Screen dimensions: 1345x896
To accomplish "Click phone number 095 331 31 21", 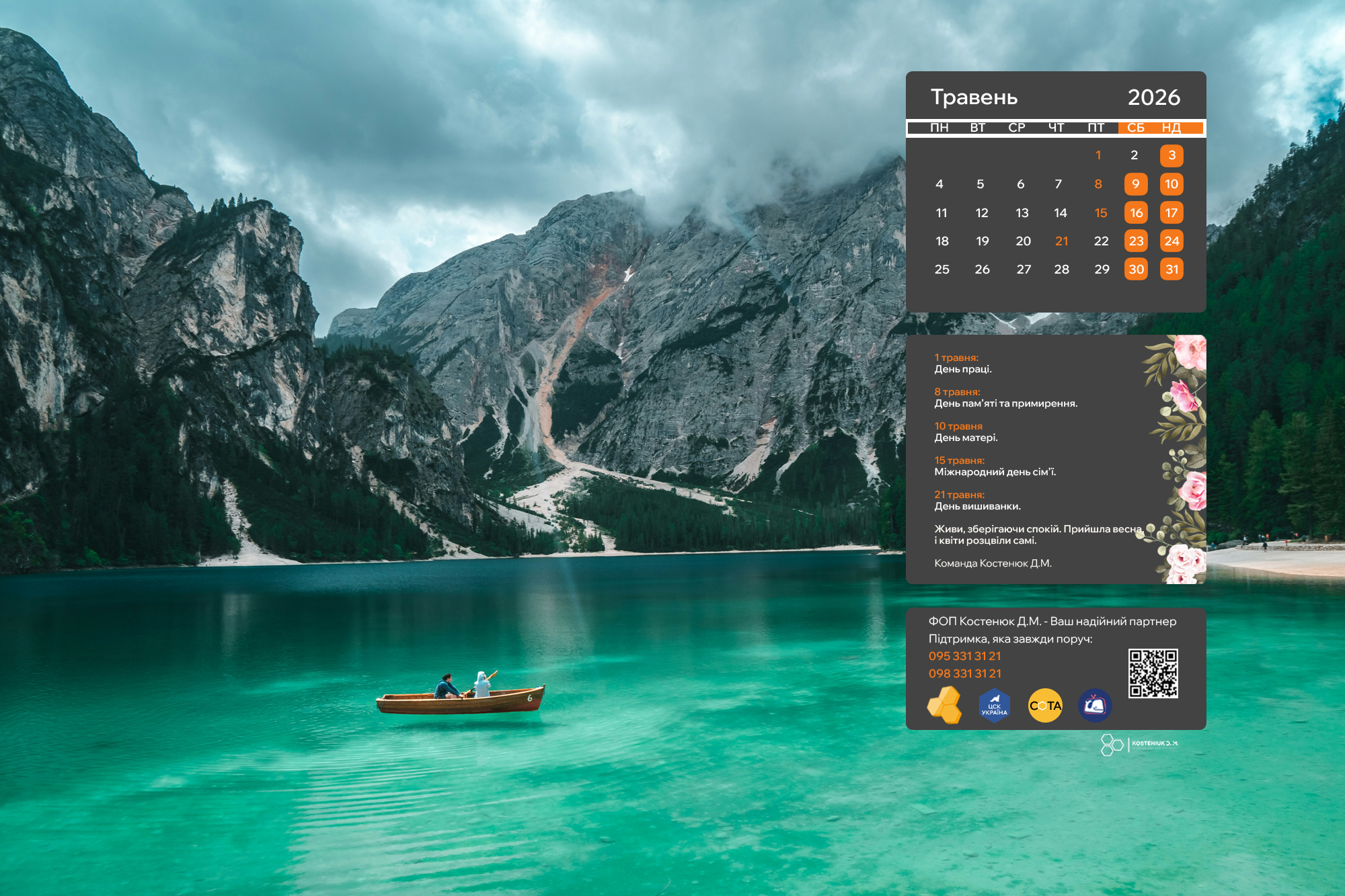I will click(964, 656).
